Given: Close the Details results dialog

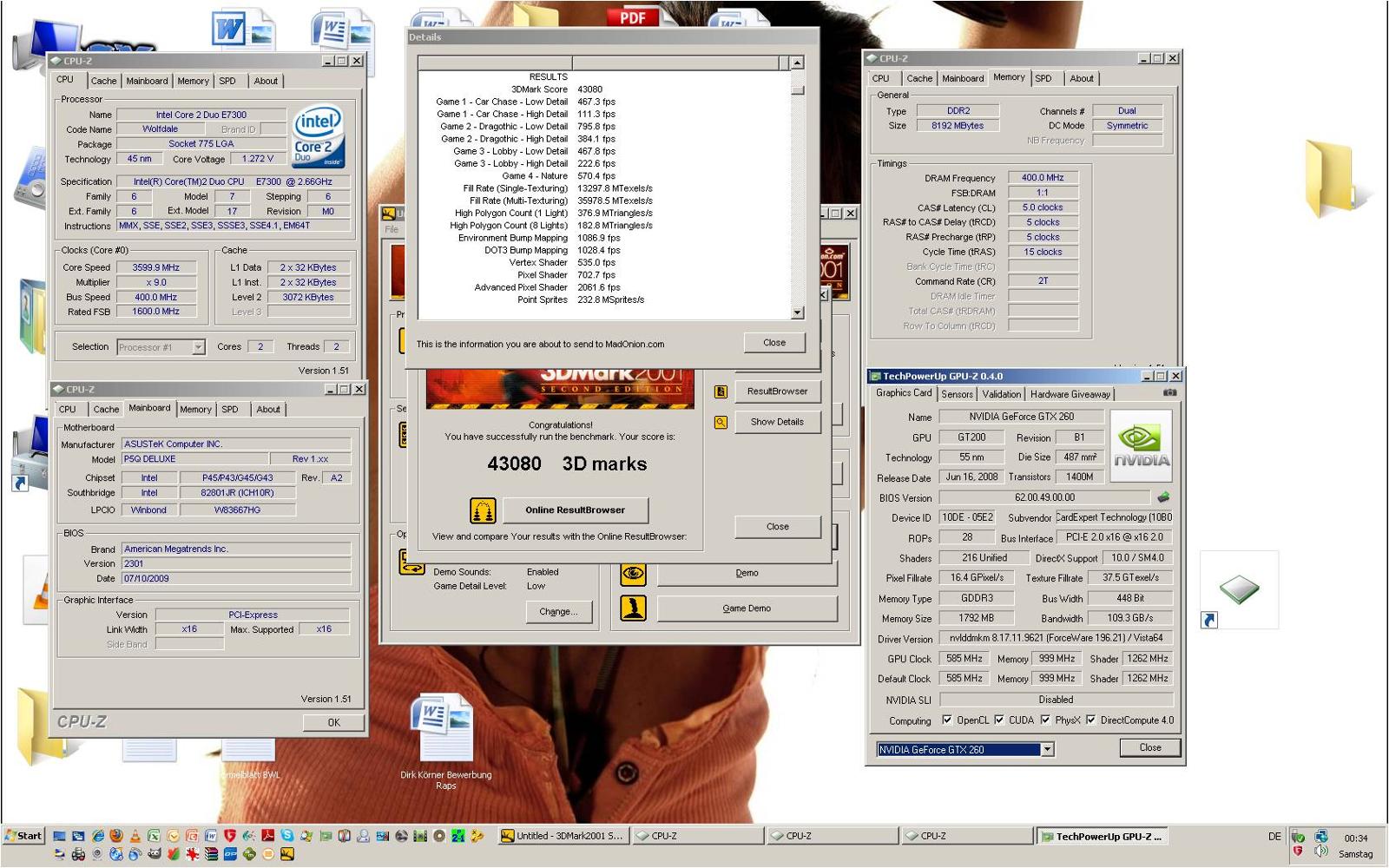Looking at the screenshot, I should pyautogui.click(x=774, y=343).
